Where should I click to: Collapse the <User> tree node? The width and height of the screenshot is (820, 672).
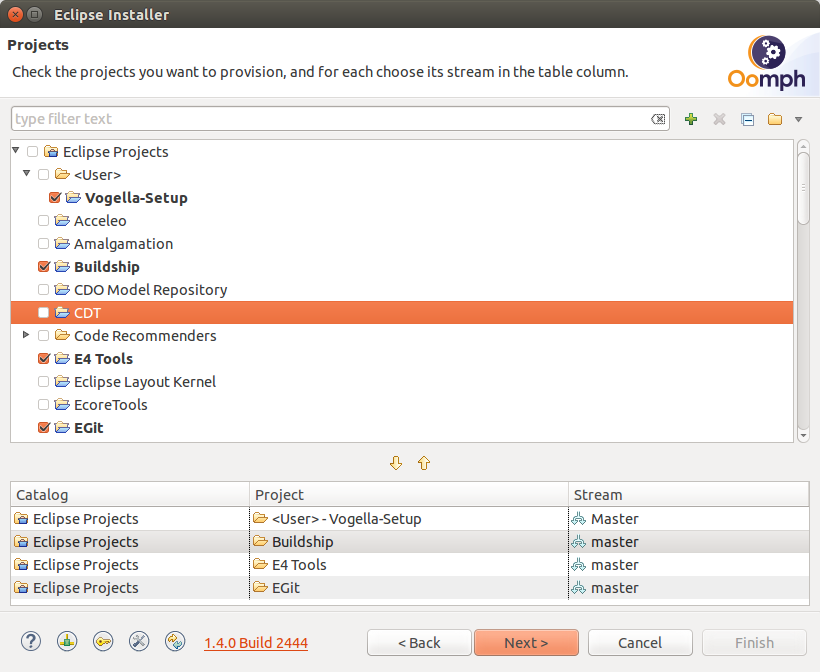click(x=27, y=174)
